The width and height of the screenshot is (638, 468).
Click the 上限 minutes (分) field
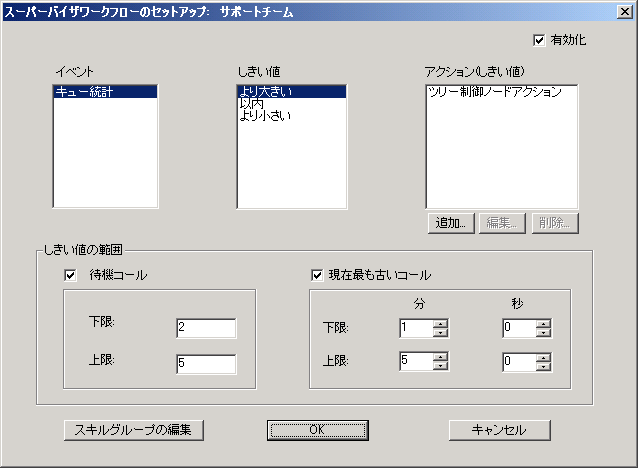point(416,361)
